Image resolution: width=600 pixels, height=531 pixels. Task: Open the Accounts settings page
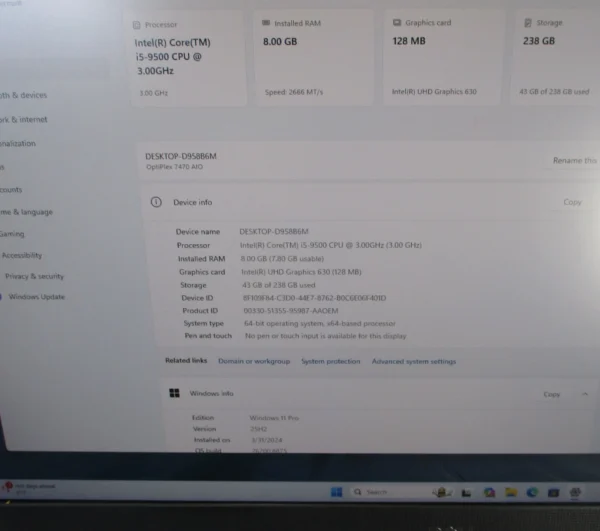click(x=11, y=190)
